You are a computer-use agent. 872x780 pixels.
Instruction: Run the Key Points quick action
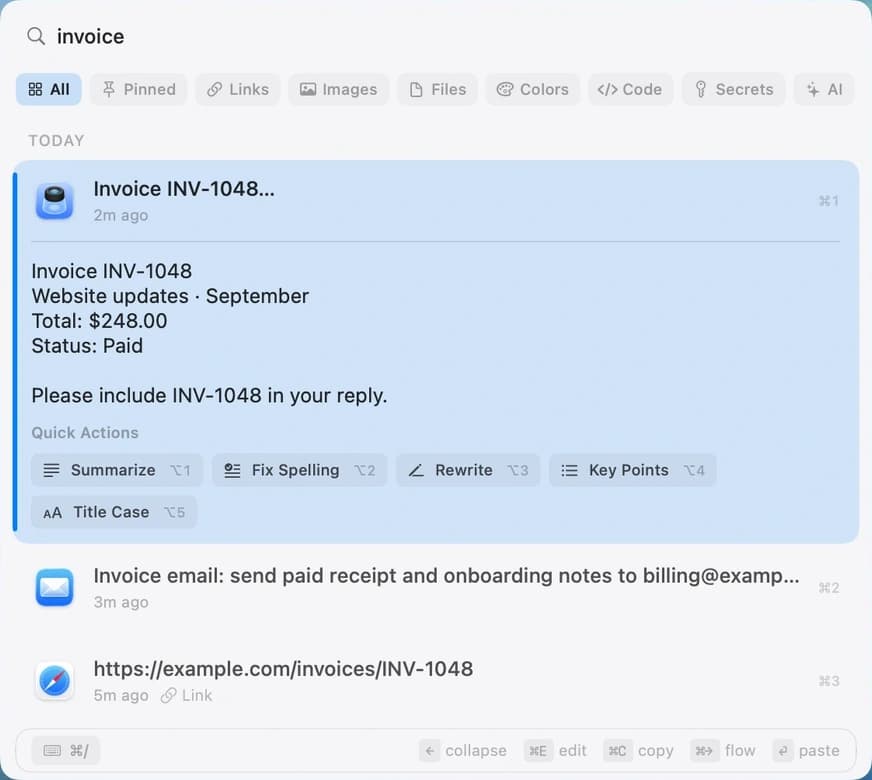(x=632, y=470)
